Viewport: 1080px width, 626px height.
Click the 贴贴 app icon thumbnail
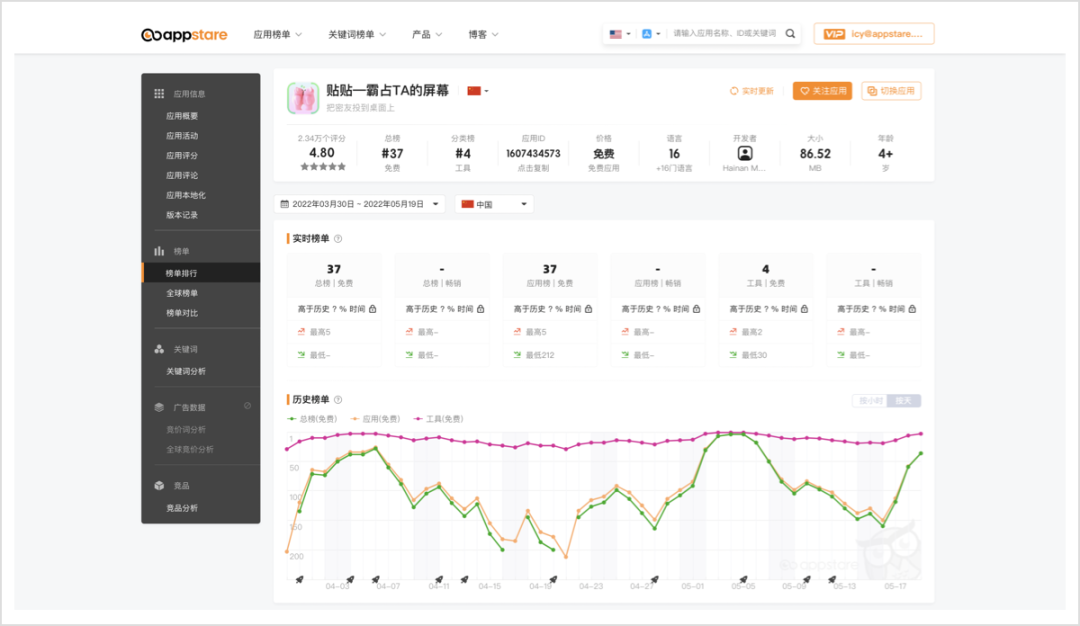tap(303, 98)
